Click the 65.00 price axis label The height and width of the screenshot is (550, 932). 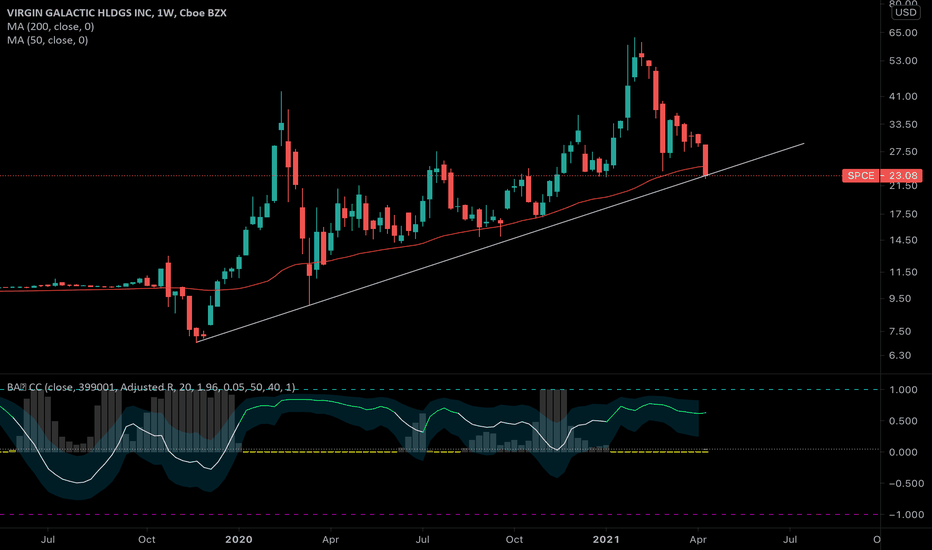903,33
